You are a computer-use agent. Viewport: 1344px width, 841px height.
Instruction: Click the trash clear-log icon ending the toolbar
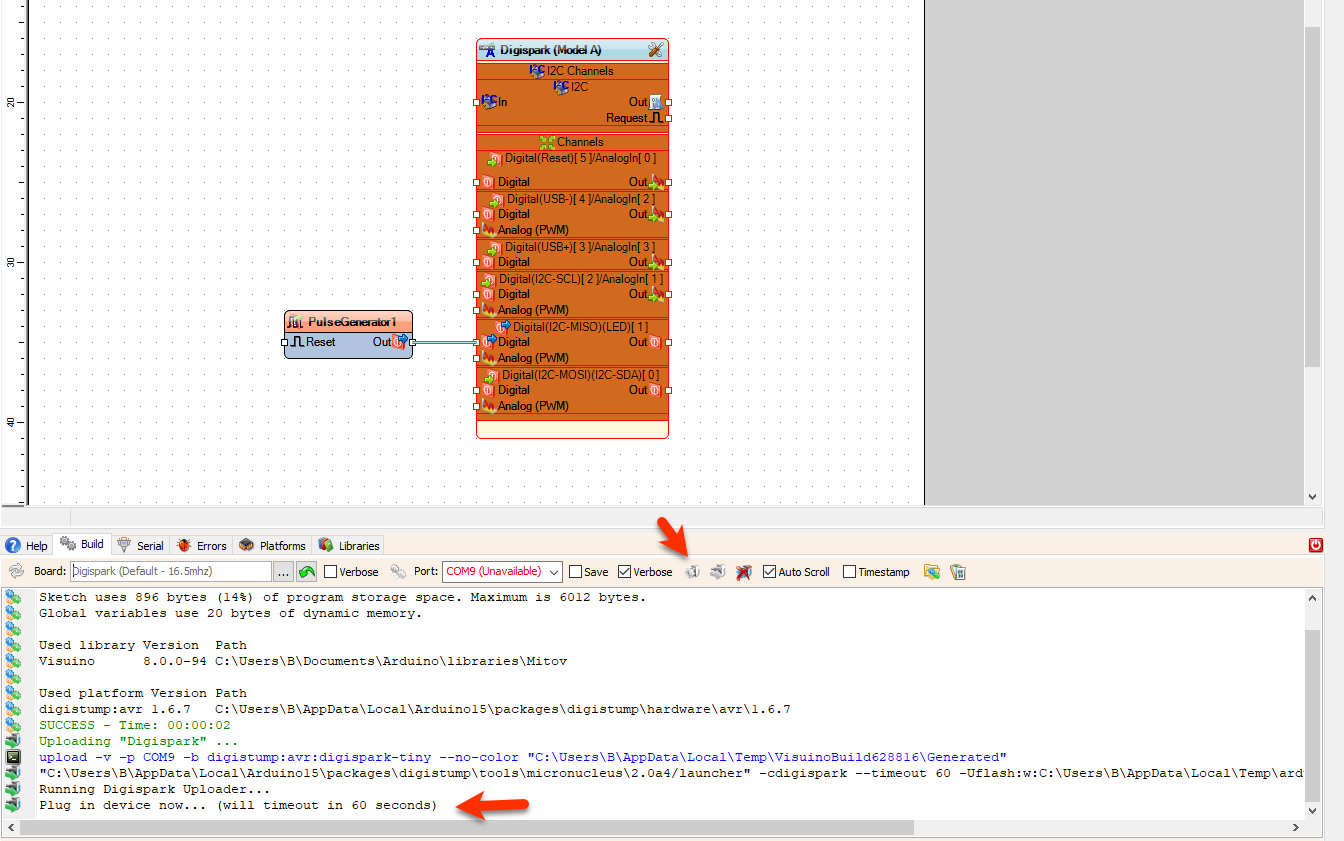[957, 572]
